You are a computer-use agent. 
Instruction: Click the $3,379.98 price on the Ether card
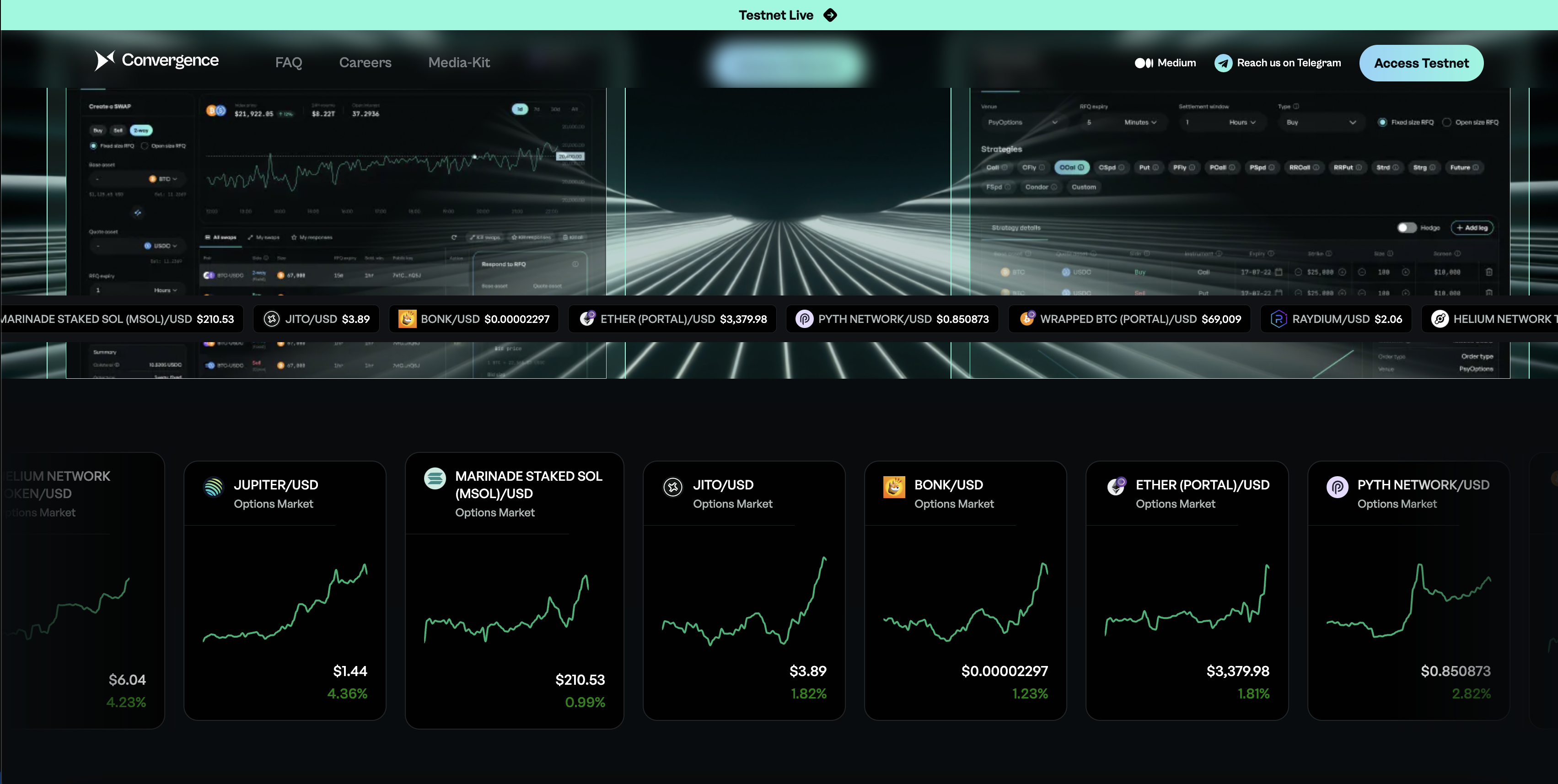tap(1237, 671)
